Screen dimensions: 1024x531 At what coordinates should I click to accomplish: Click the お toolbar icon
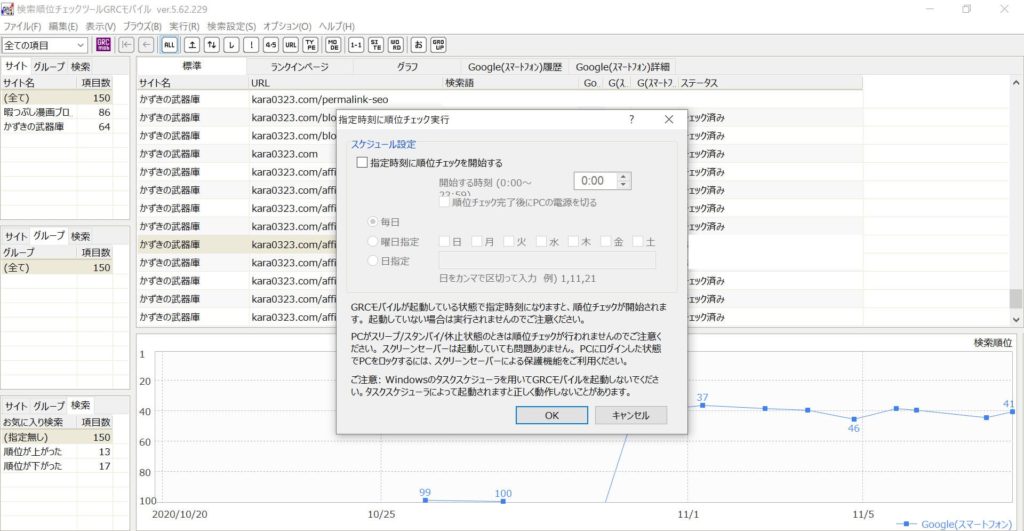click(x=419, y=44)
